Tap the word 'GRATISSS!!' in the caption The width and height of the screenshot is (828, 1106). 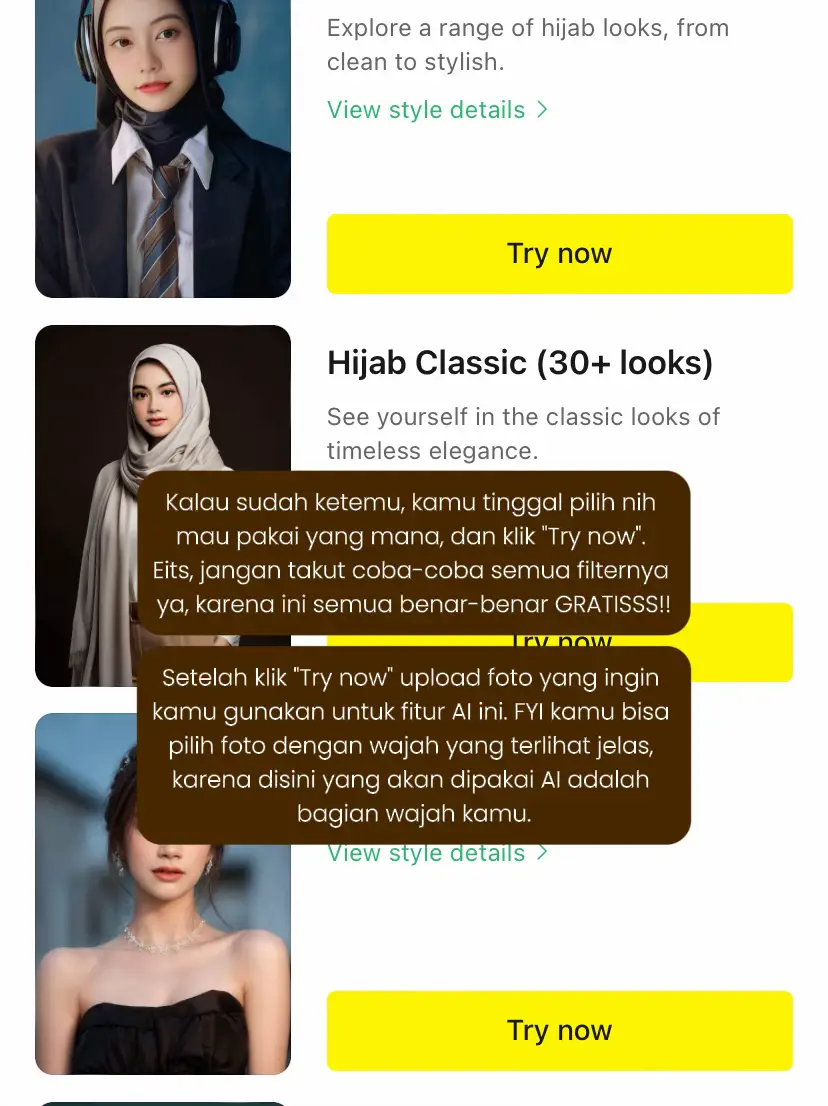coord(612,604)
